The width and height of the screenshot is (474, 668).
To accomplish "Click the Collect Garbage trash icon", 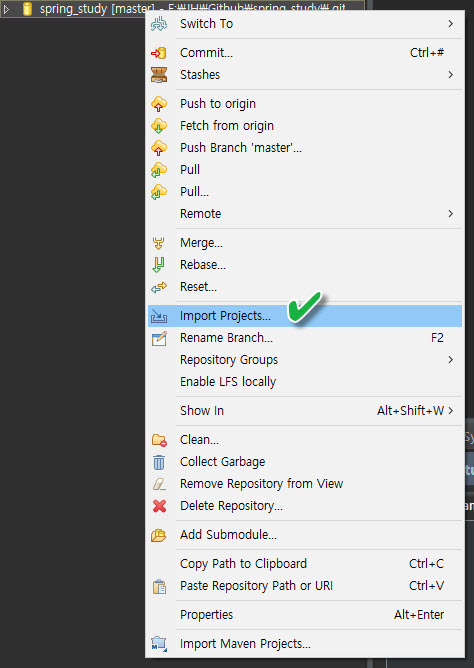I will point(159,462).
